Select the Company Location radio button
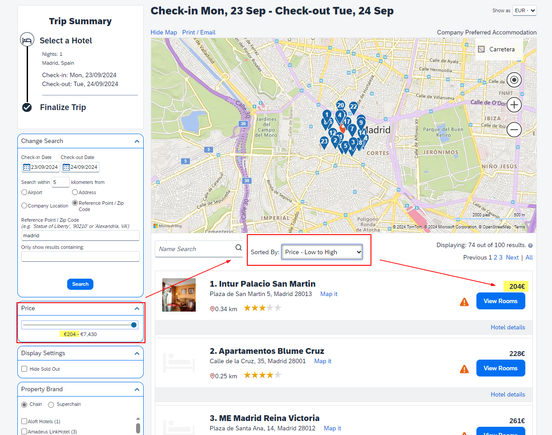The height and width of the screenshot is (435, 552). point(24,205)
